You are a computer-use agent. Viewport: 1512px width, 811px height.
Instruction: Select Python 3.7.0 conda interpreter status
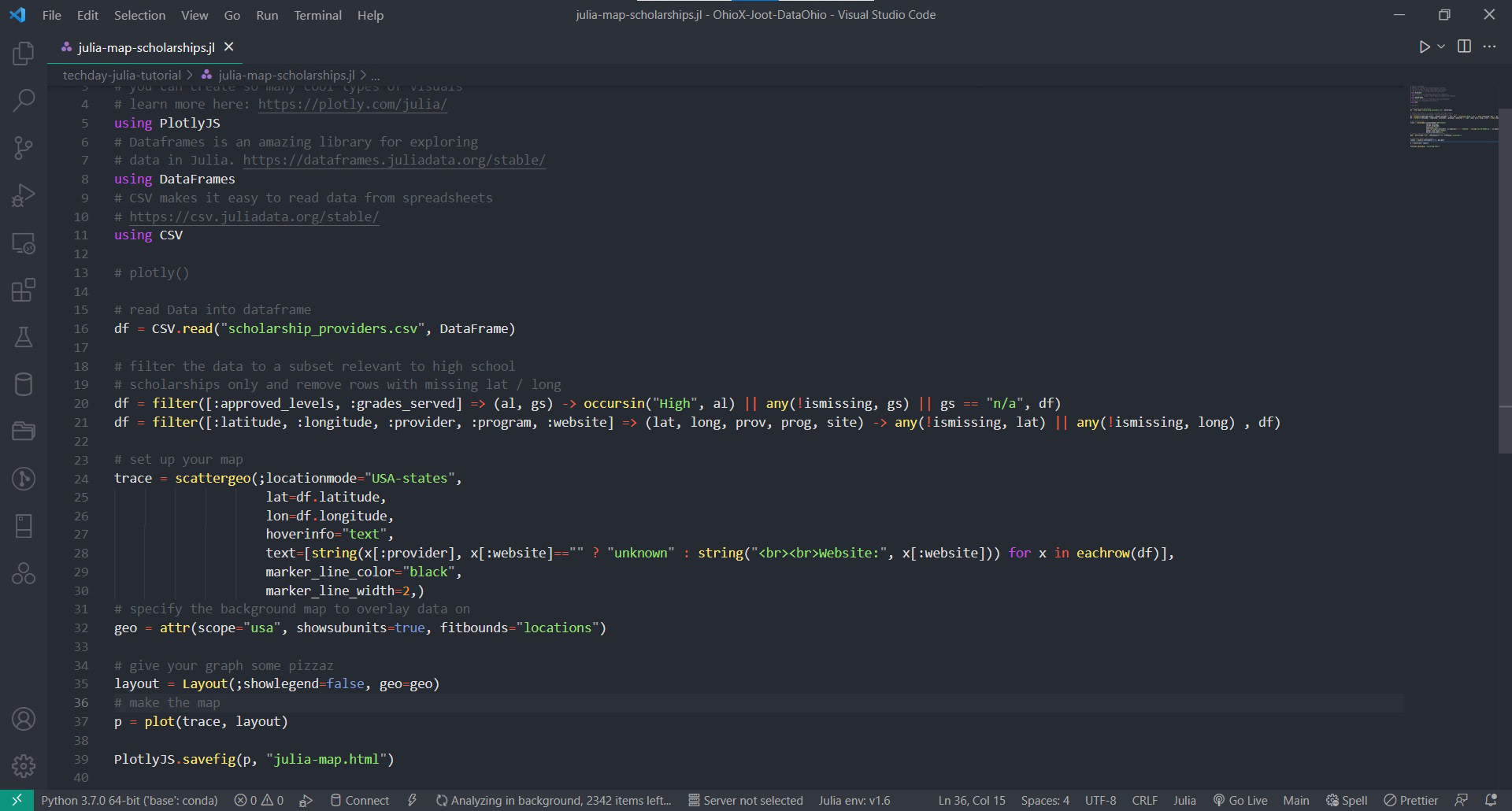[x=129, y=800]
